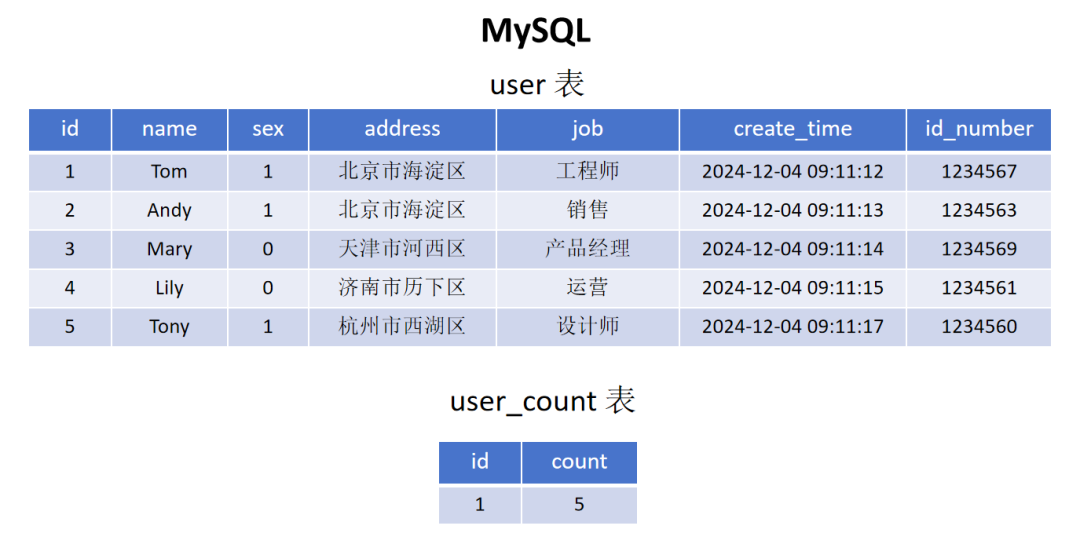This screenshot has height=544, width=1080.
Task: Click the sex value in Andy's row
Action: coord(268,210)
